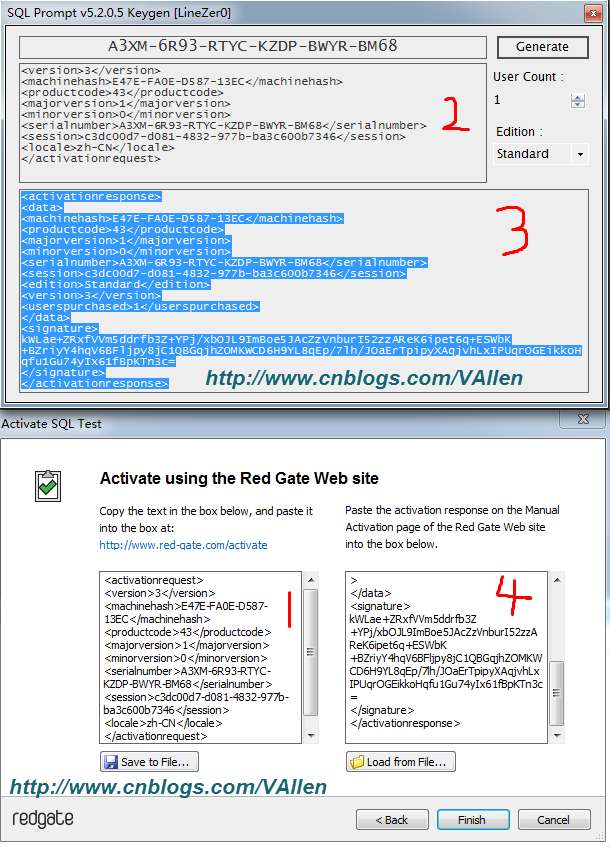Click scroll down arrow of activation response box

point(557,736)
